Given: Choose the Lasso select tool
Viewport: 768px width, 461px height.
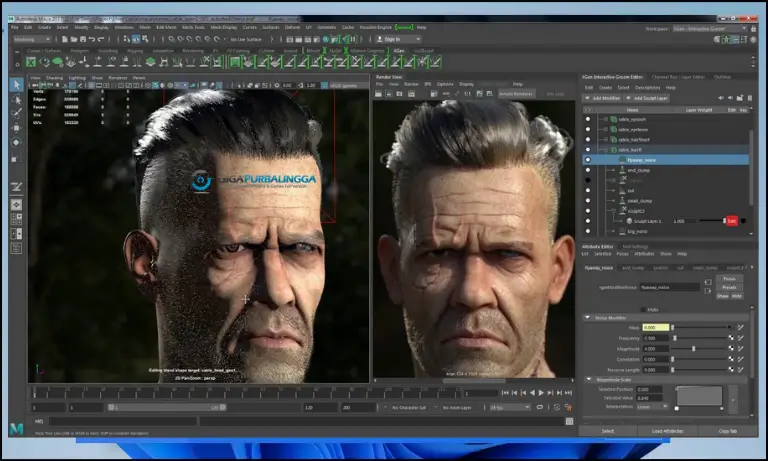Looking at the screenshot, I should click(16, 99).
